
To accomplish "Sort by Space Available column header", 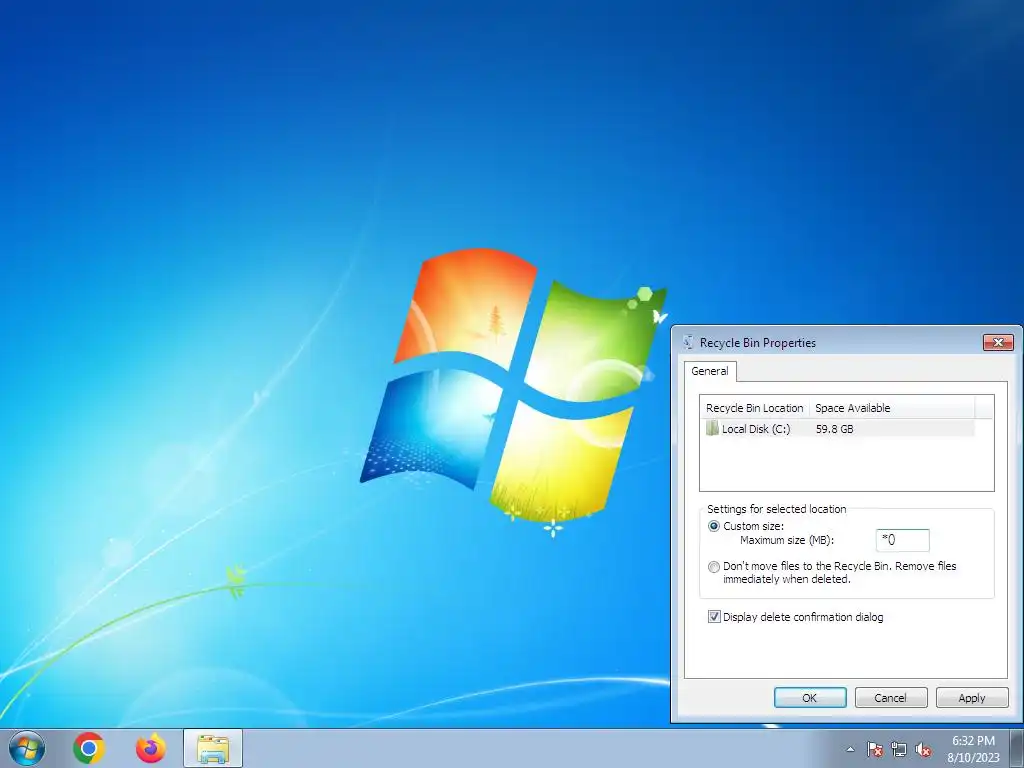I will click(x=892, y=408).
